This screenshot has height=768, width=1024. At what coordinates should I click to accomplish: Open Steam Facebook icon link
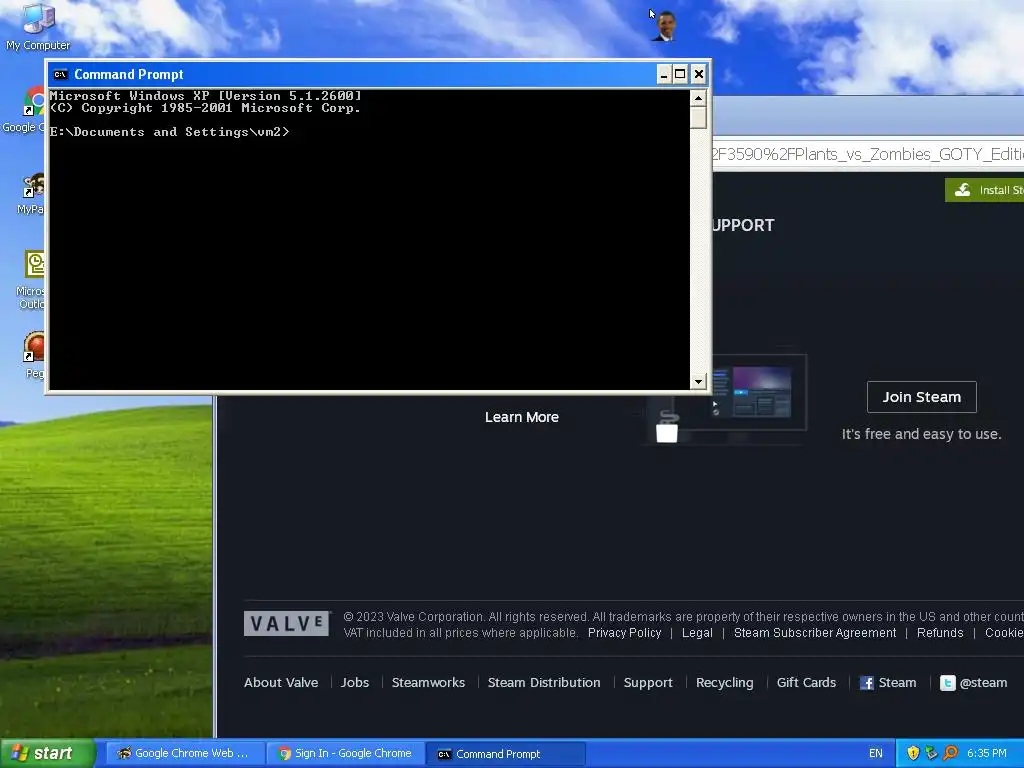(x=867, y=683)
